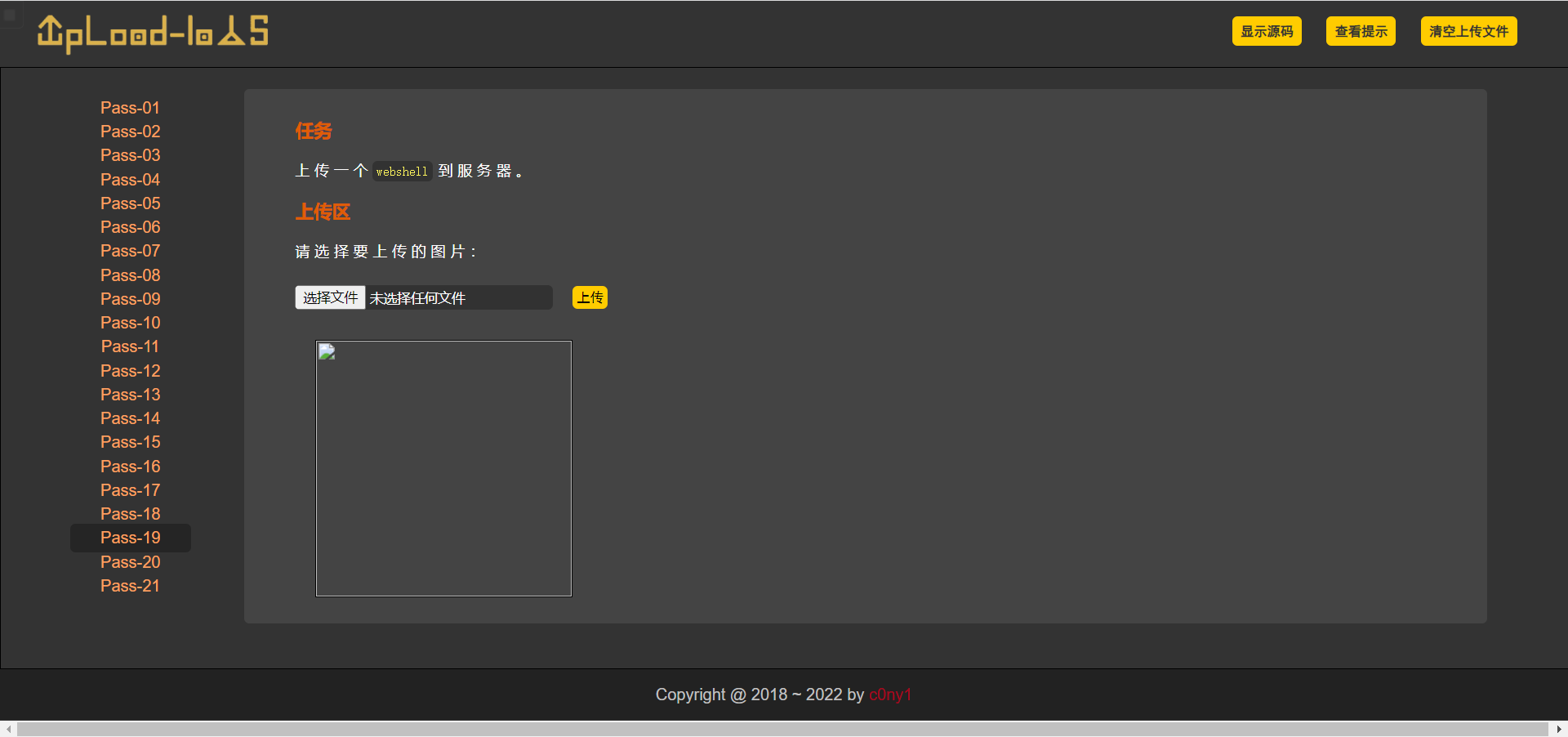Image resolution: width=1568 pixels, height=737 pixels.
Task: Switch to Pass-20 level
Action: coord(130,562)
